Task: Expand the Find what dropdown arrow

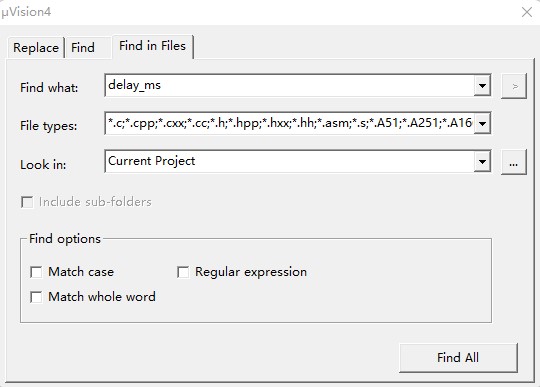Action: click(x=482, y=85)
